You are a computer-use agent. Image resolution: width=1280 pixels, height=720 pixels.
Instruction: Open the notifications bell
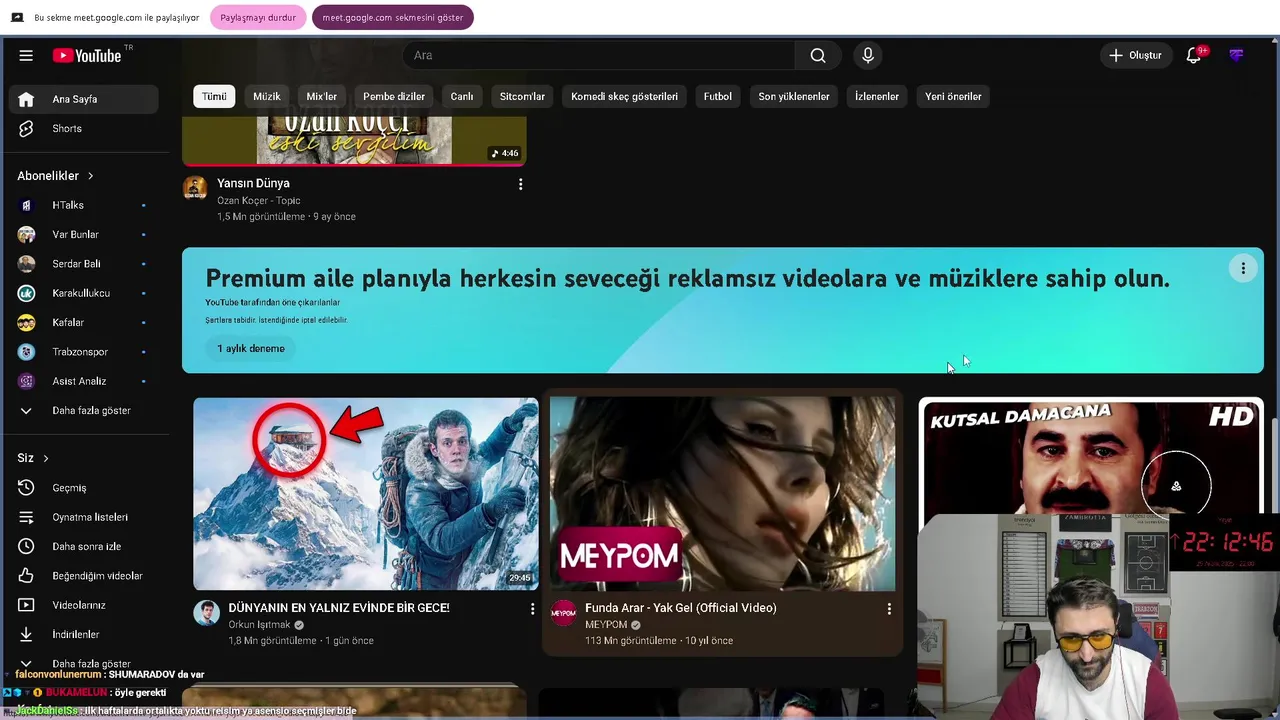(1194, 56)
